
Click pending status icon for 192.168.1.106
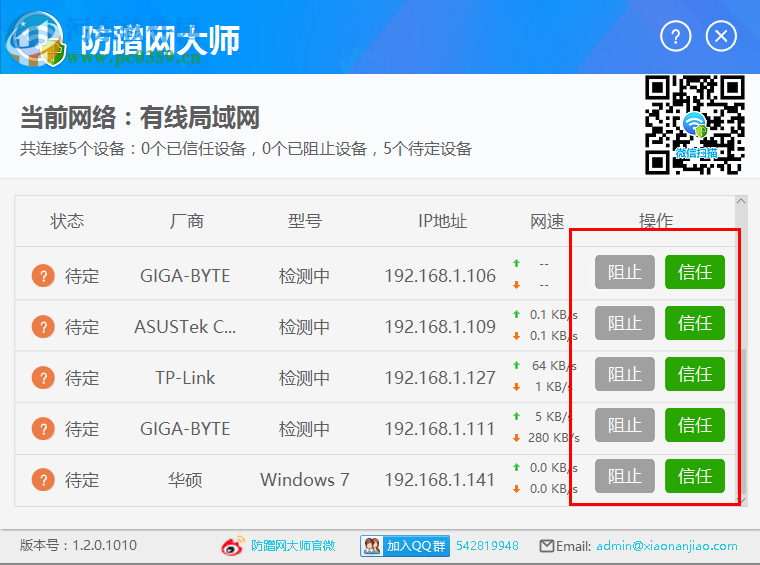pyautogui.click(x=43, y=276)
